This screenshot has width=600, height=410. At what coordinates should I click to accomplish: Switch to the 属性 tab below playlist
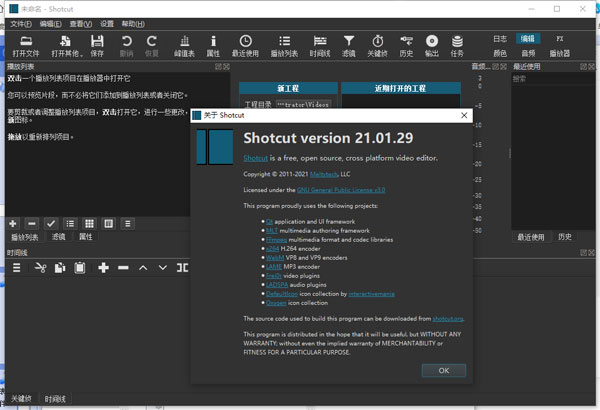click(x=86, y=237)
